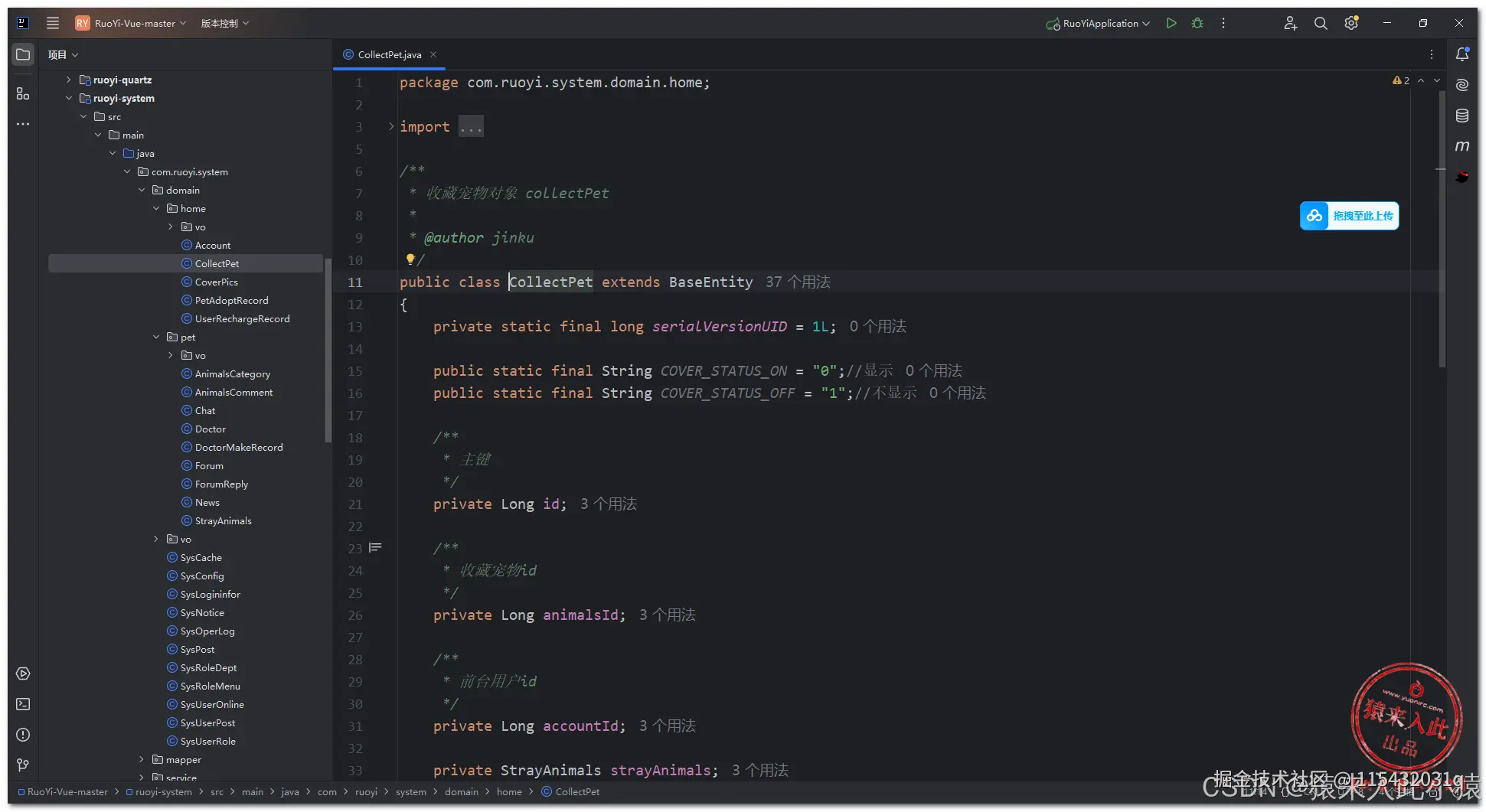Click the home breadcrumb at bottom

pyautogui.click(x=509, y=792)
